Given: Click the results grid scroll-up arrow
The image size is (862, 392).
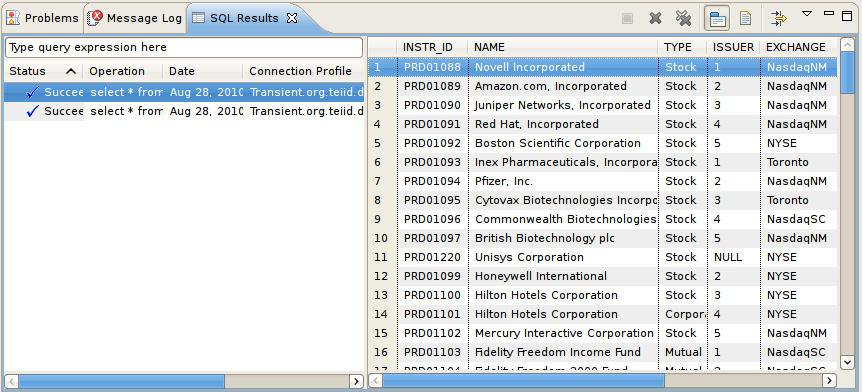Looking at the screenshot, I should pos(847,46).
